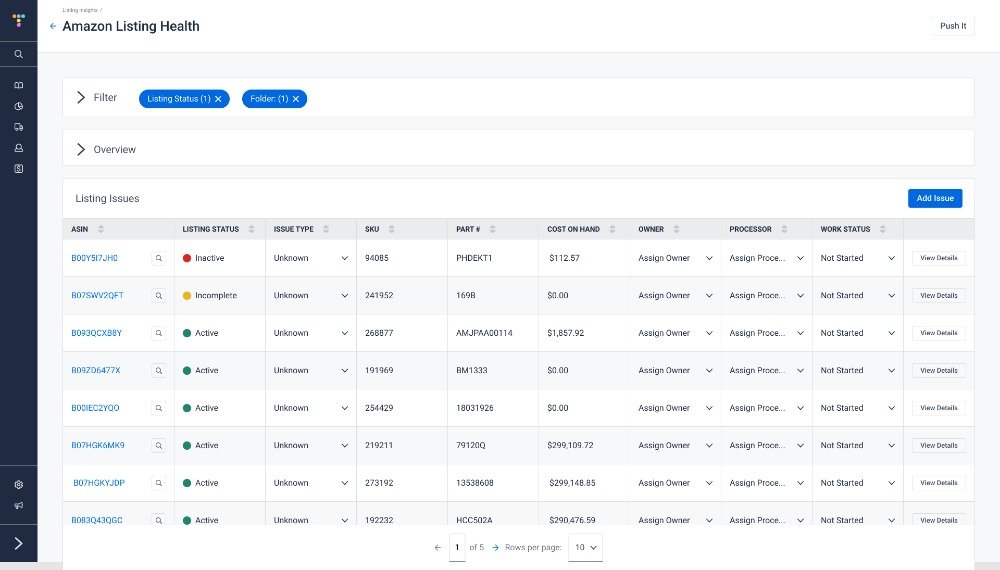
Task: Click the app logo in sidebar
Action: point(18,20)
